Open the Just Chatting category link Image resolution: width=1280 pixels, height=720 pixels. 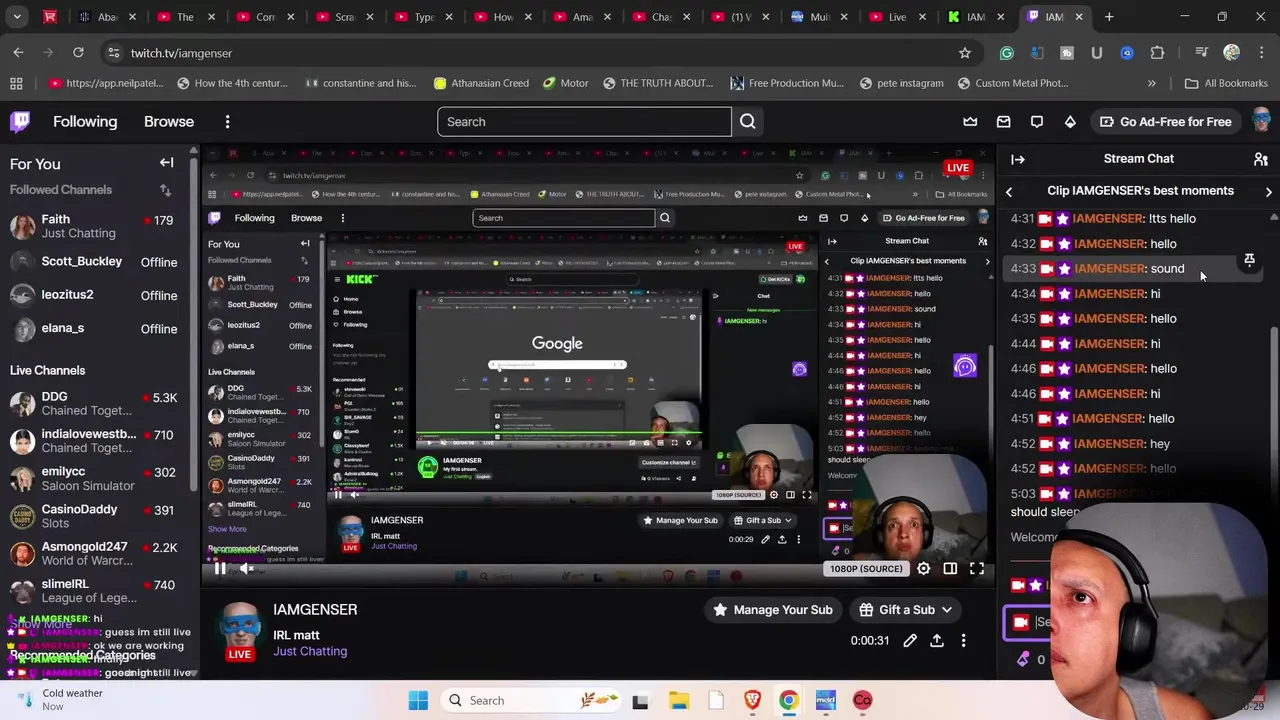[x=310, y=651]
